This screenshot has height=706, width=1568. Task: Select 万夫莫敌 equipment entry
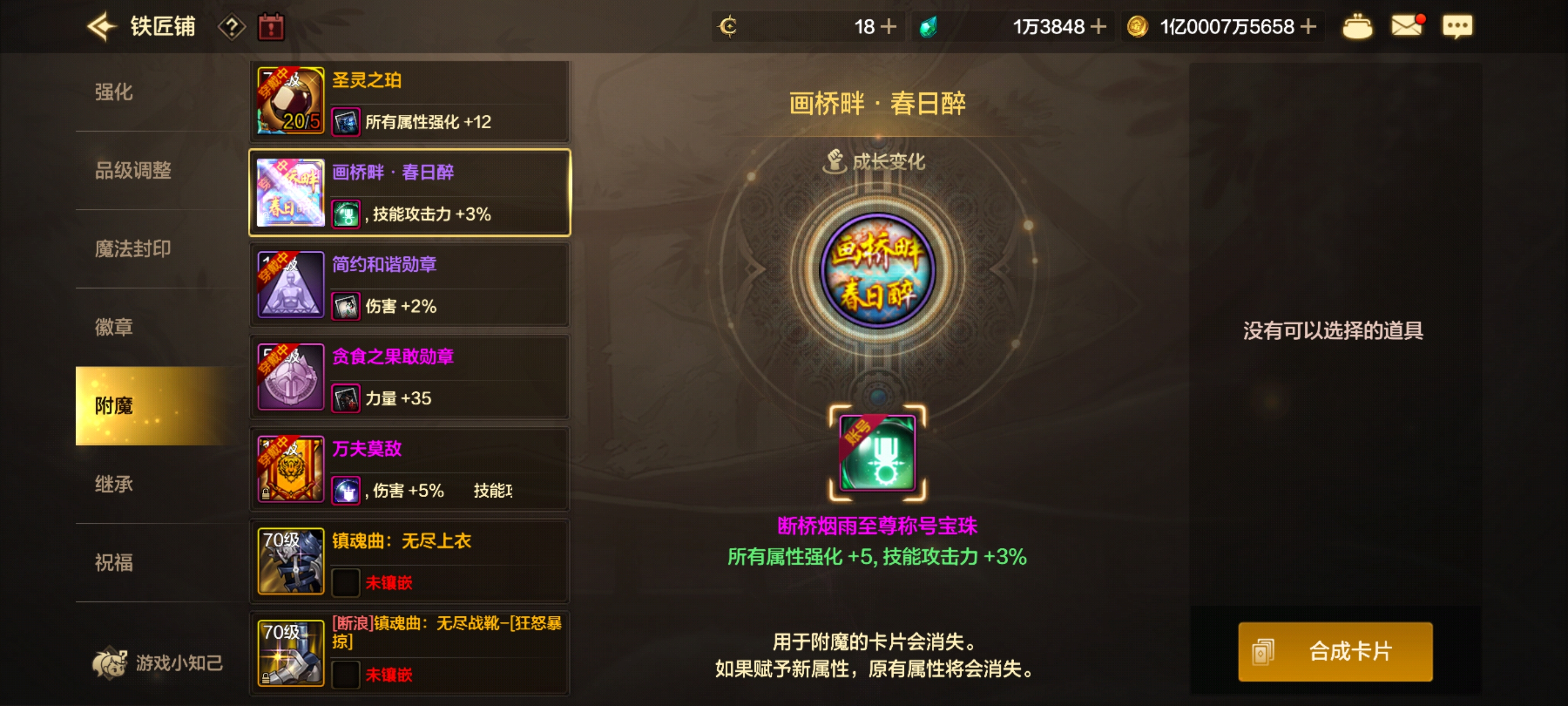pyautogui.click(x=410, y=469)
